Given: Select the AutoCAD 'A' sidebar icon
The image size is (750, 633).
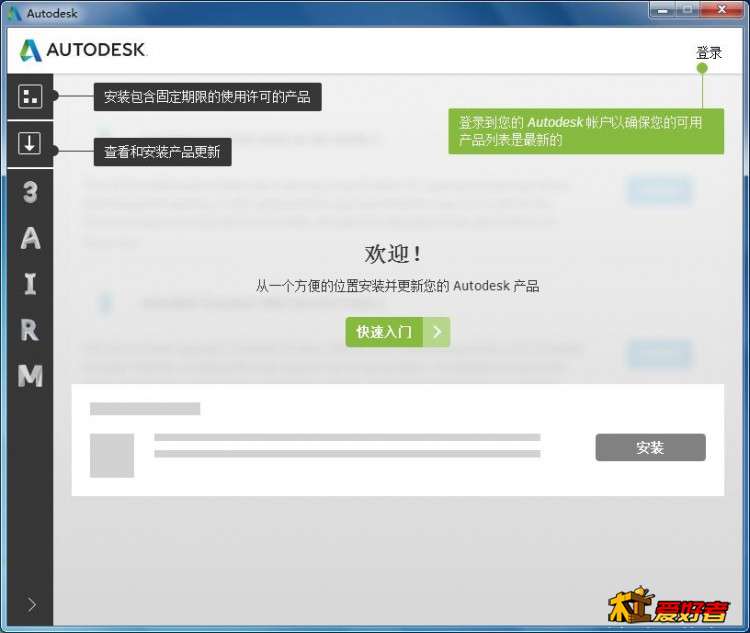Looking at the screenshot, I should [30, 238].
